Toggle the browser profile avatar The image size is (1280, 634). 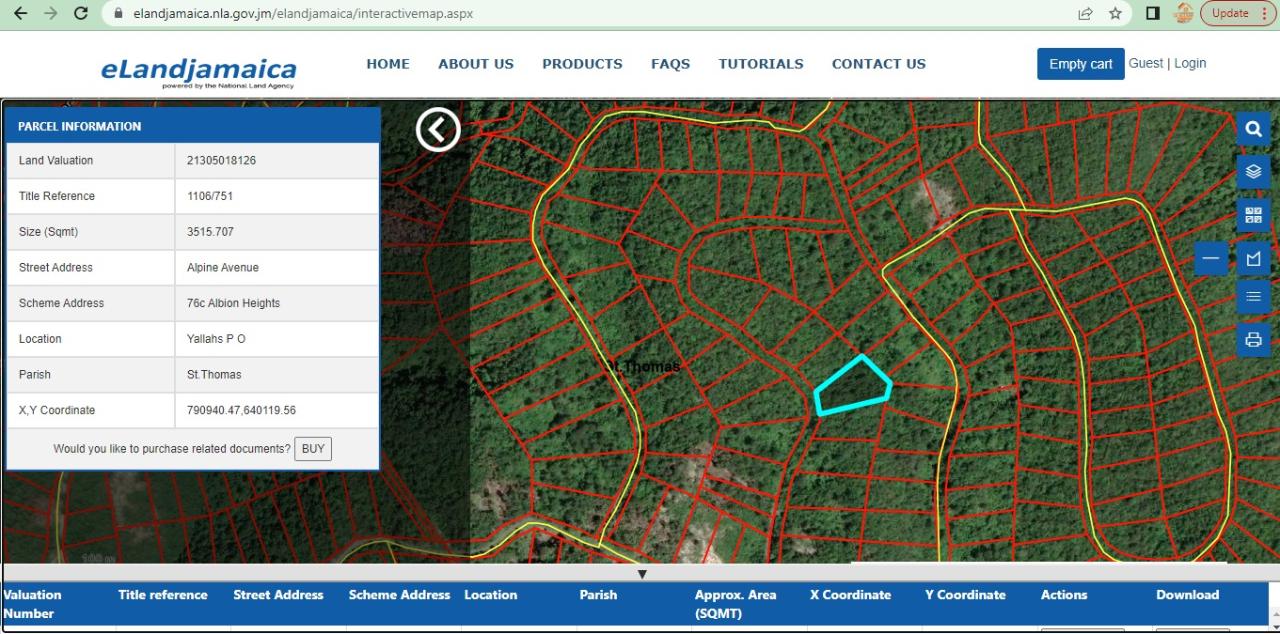click(1182, 13)
